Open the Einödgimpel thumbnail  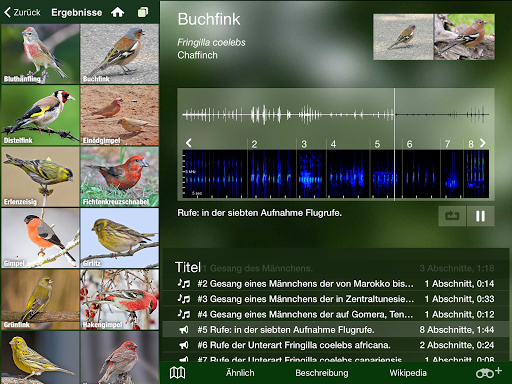120,115
